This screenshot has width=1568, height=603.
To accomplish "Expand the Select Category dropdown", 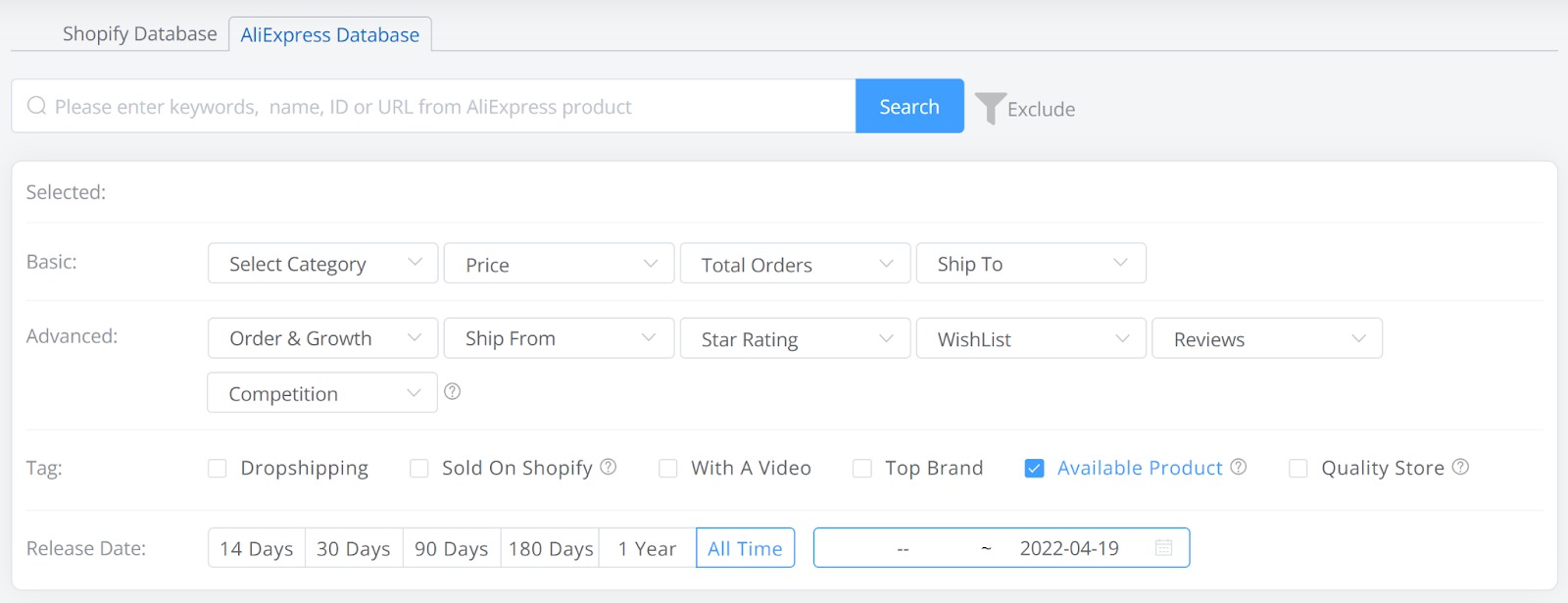I will 322,264.
